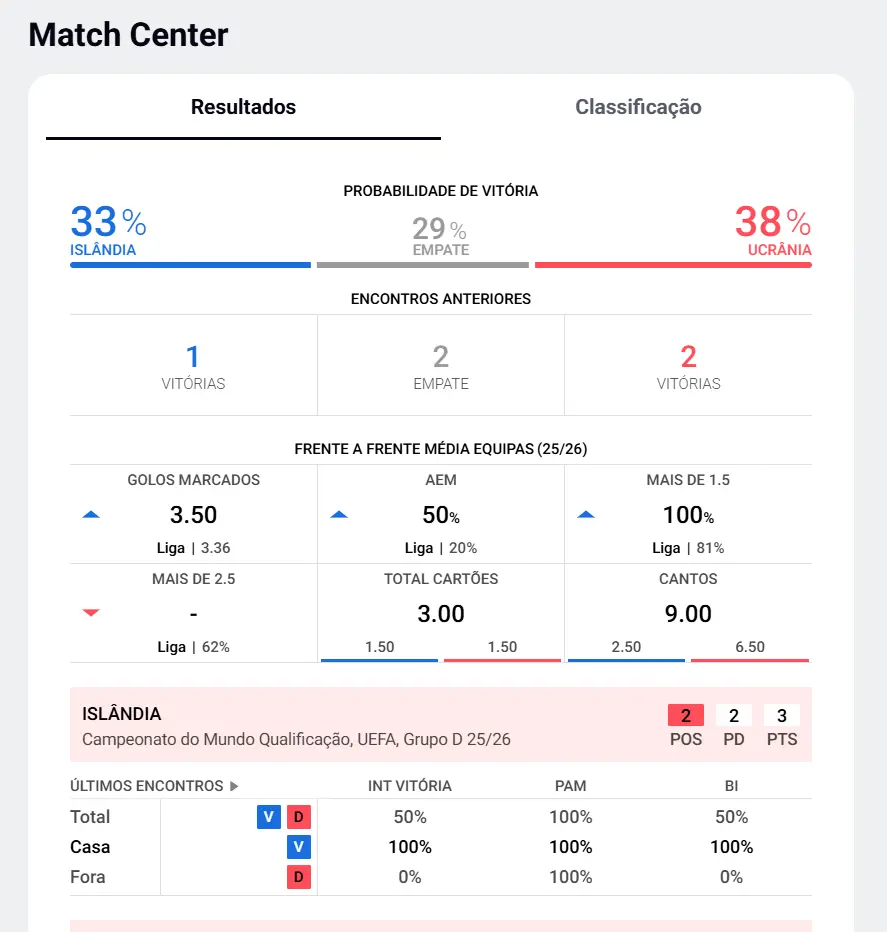Click the Islândia 1 Vitórias cell
This screenshot has height=932, width=887.
click(x=193, y=366)
